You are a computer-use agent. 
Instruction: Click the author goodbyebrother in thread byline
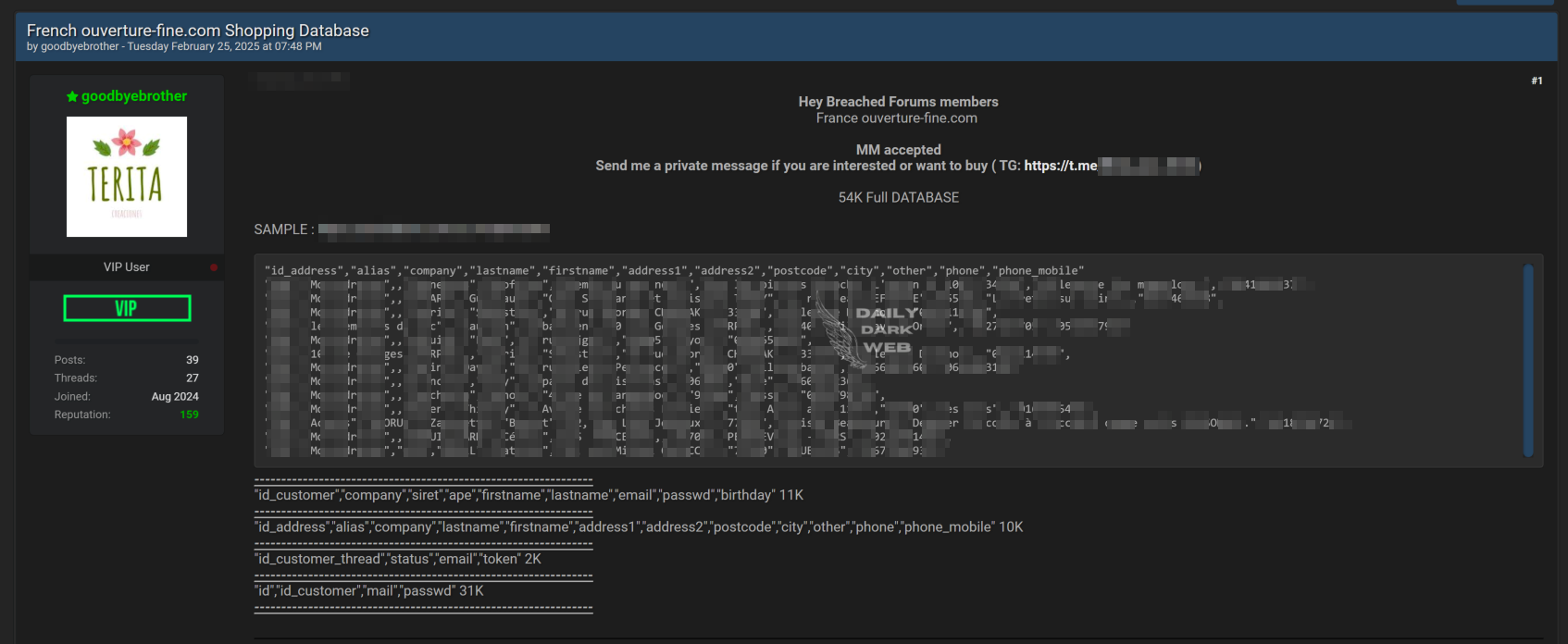80,46
